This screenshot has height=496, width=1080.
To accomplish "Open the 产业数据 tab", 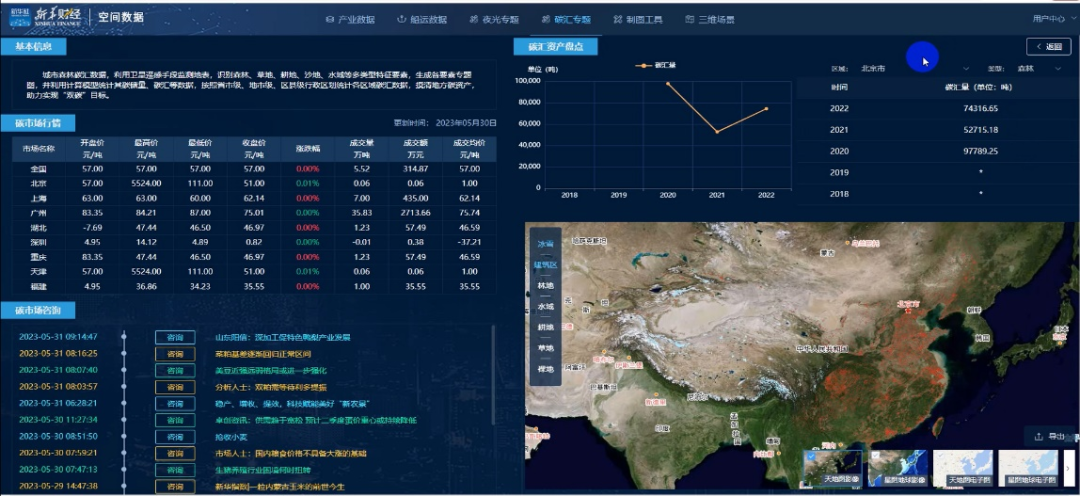I will point(350,19).
